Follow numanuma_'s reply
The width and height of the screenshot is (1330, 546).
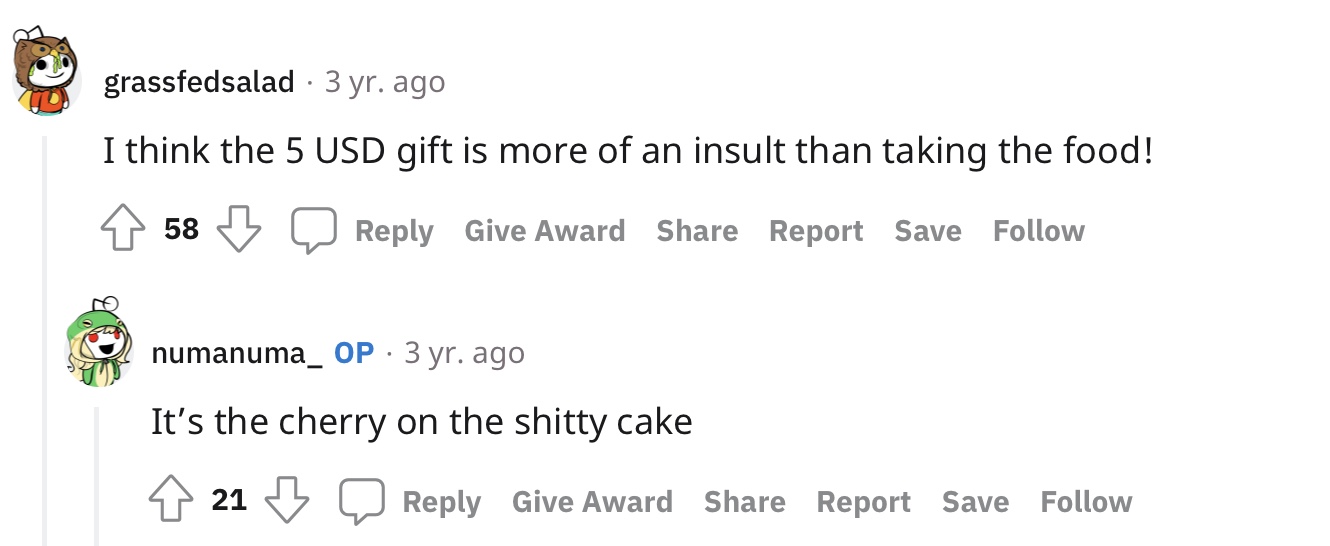click(x=1086, y=501)
